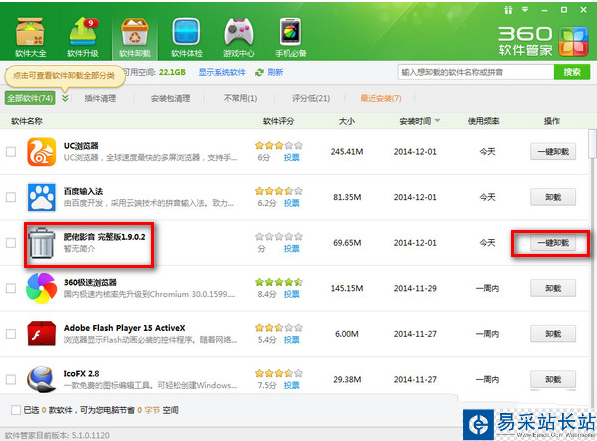Open the 软件大全 software library icon

coord(30,37)
